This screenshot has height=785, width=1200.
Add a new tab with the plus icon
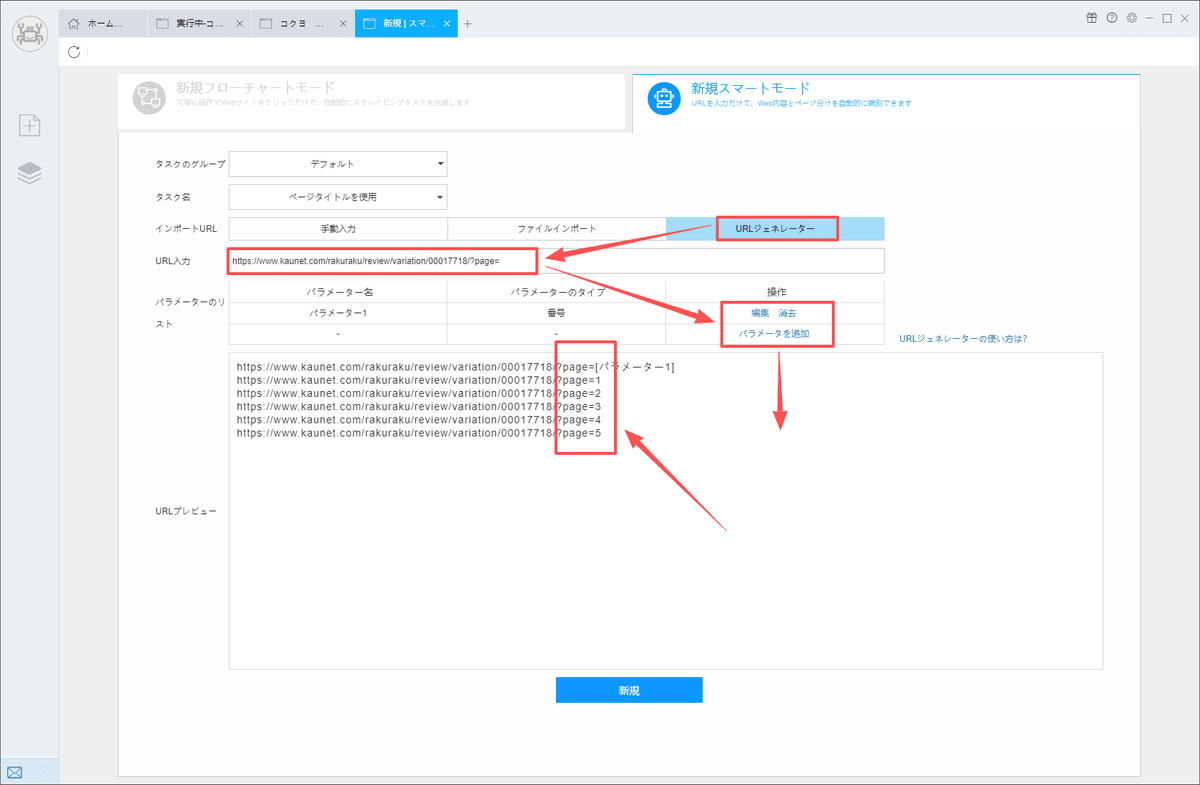(467, 24)
